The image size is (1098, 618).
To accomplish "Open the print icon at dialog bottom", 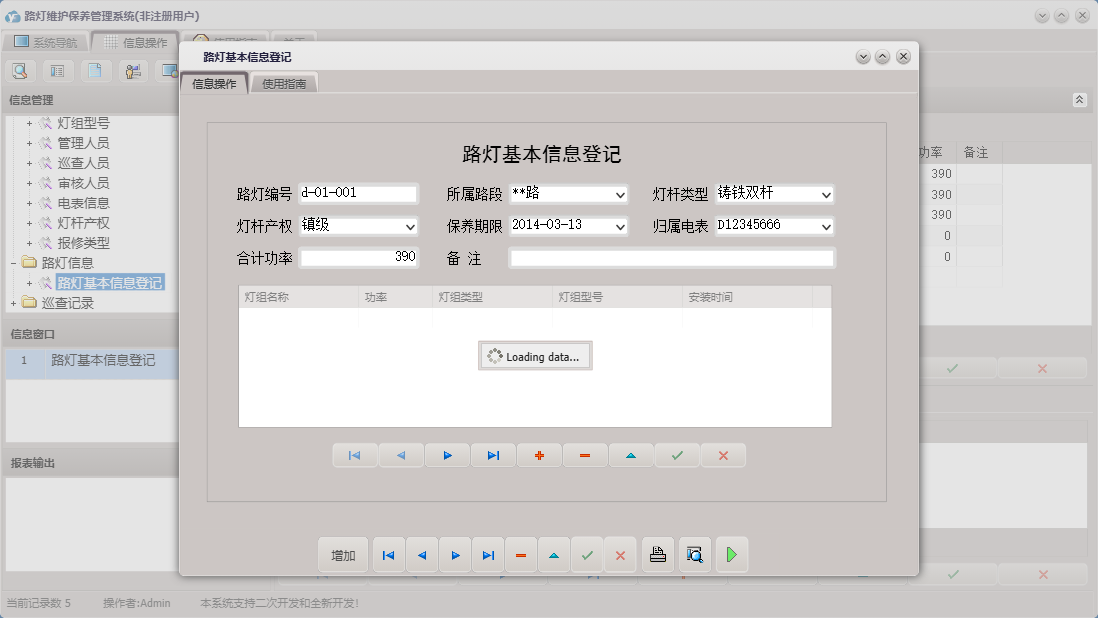I will pos(657,555).
